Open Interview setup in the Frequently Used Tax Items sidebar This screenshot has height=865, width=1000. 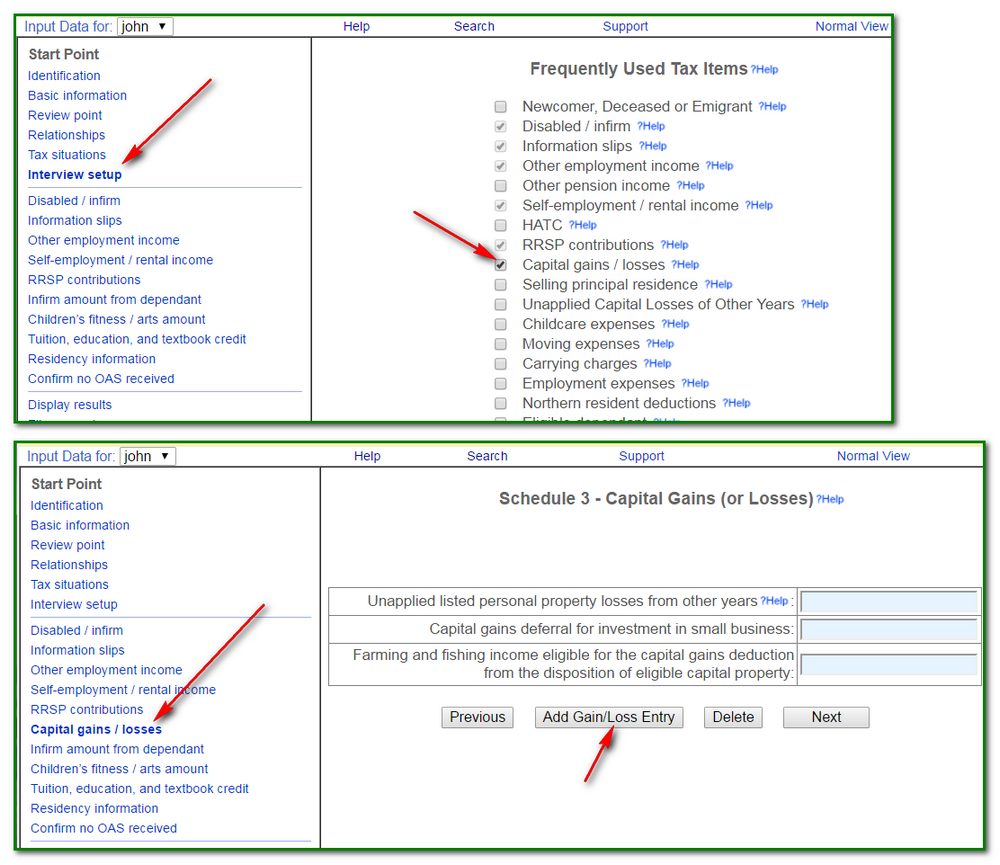(75, 175)
